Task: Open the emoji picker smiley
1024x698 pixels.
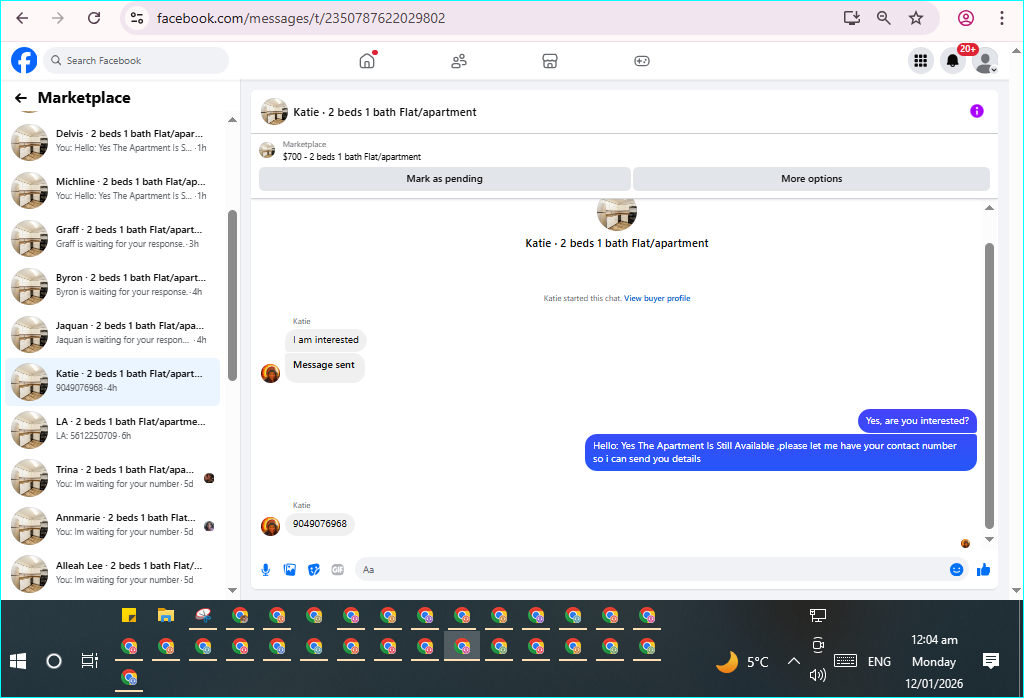Action: 956,570
